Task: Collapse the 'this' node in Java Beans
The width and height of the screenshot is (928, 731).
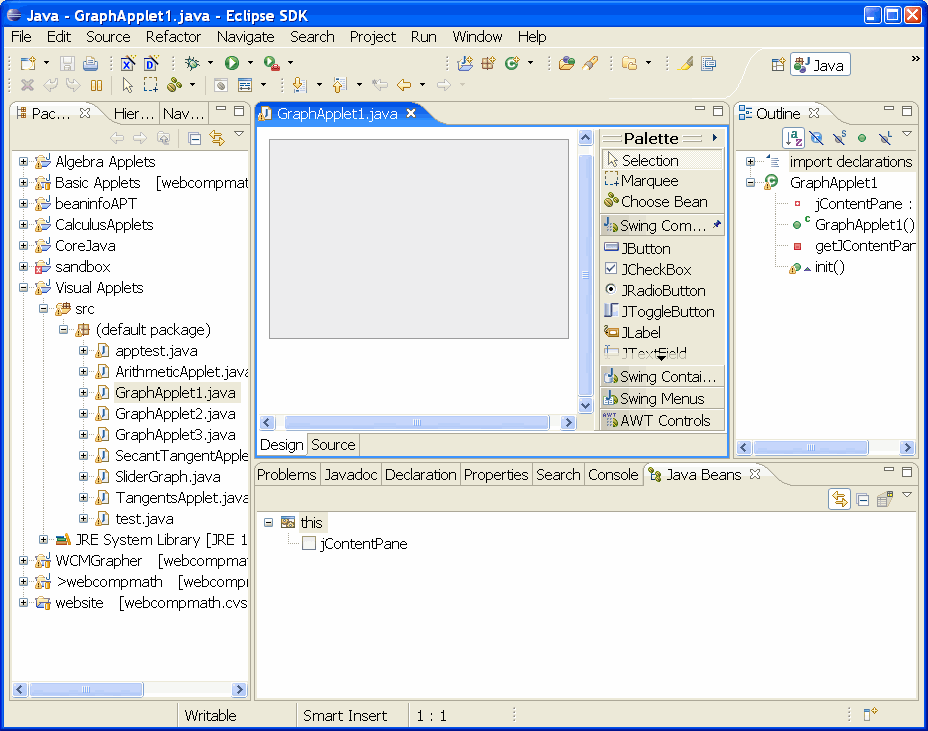Action: click(268, 523)
